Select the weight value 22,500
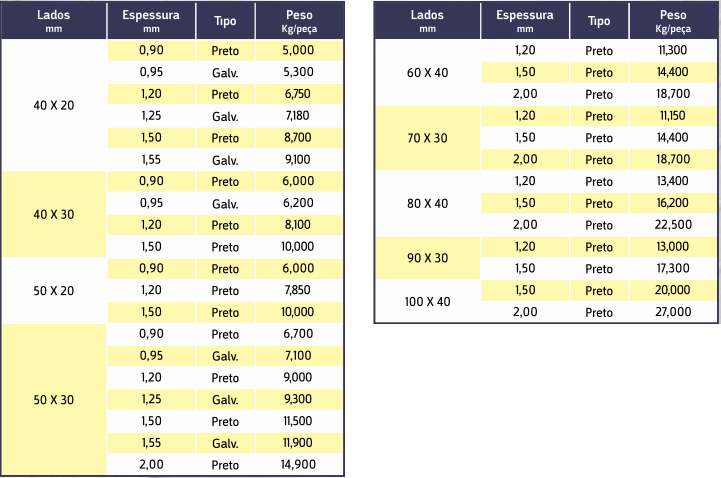Viewport: 721px width, 478px height. click(x=674, y=225)
